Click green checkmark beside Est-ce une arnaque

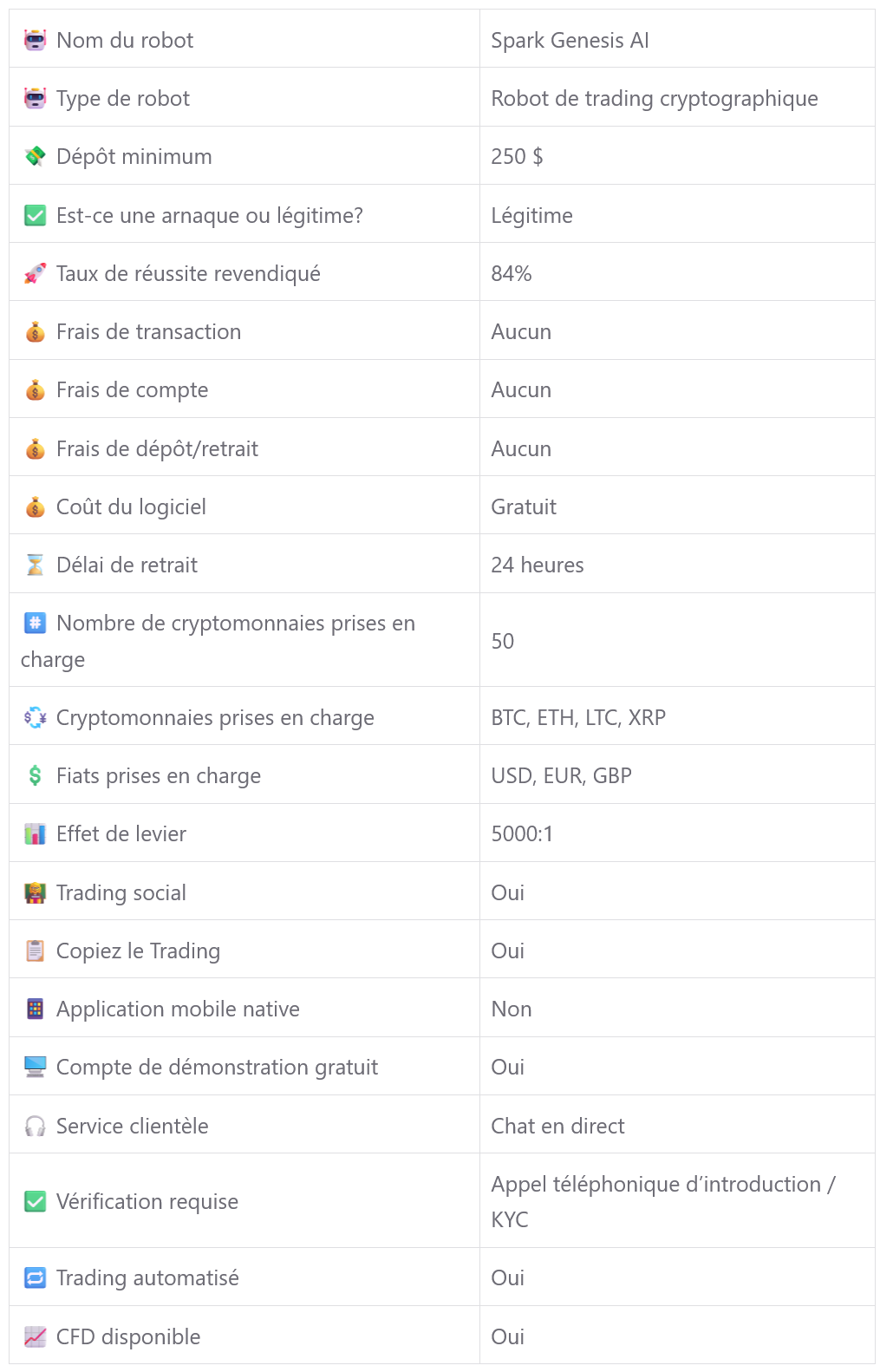35,215
